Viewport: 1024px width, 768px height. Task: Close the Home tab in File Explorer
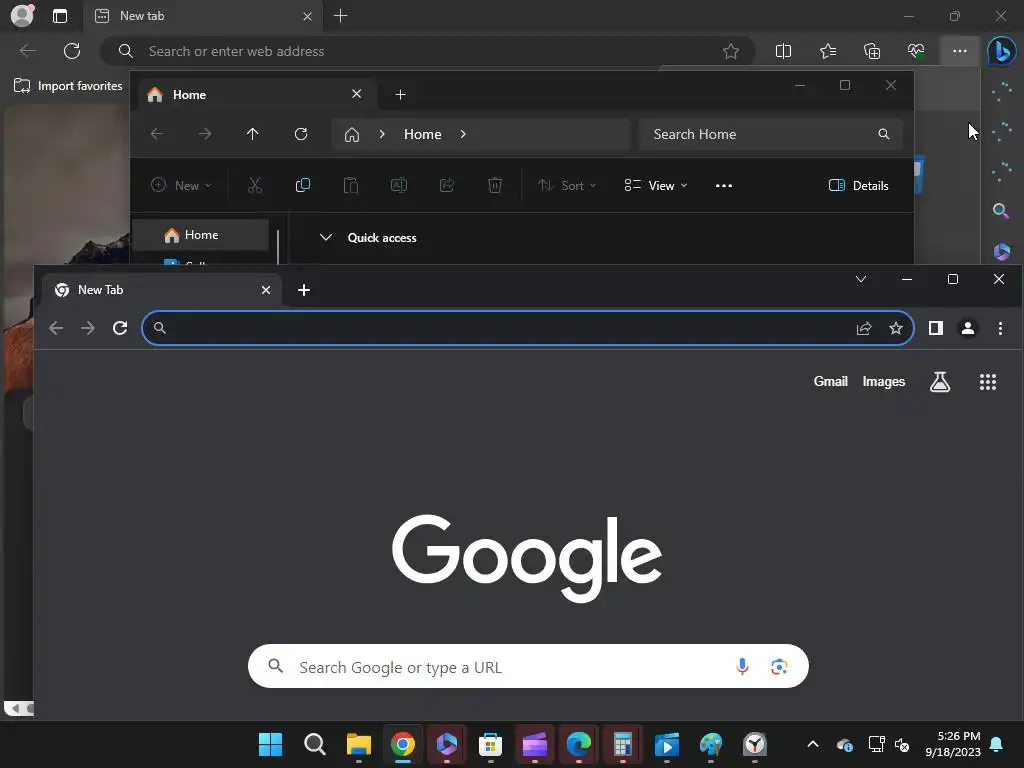coord(357,94)
